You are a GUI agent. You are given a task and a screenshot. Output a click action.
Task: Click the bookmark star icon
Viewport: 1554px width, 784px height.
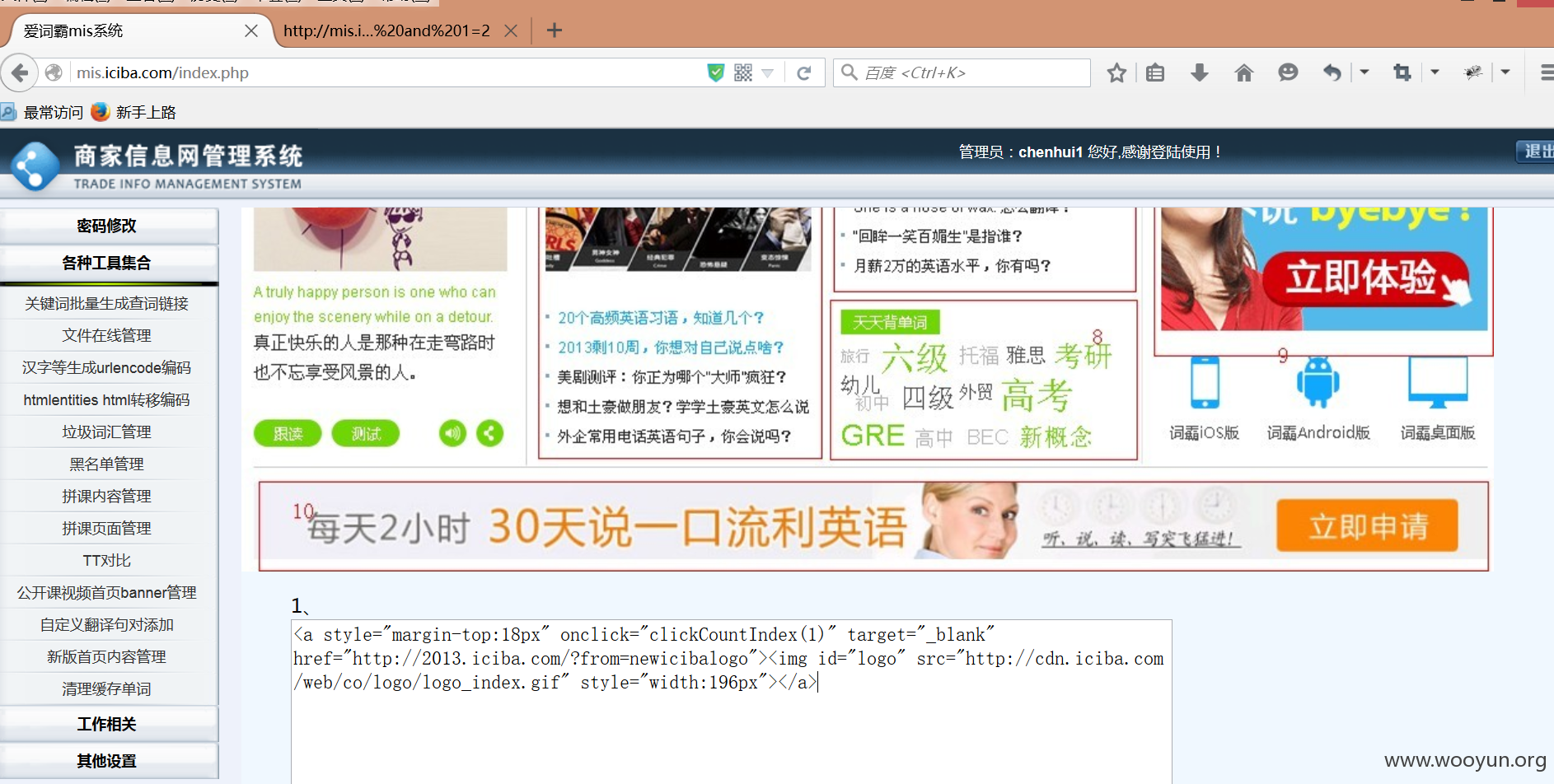point(1116,72)
